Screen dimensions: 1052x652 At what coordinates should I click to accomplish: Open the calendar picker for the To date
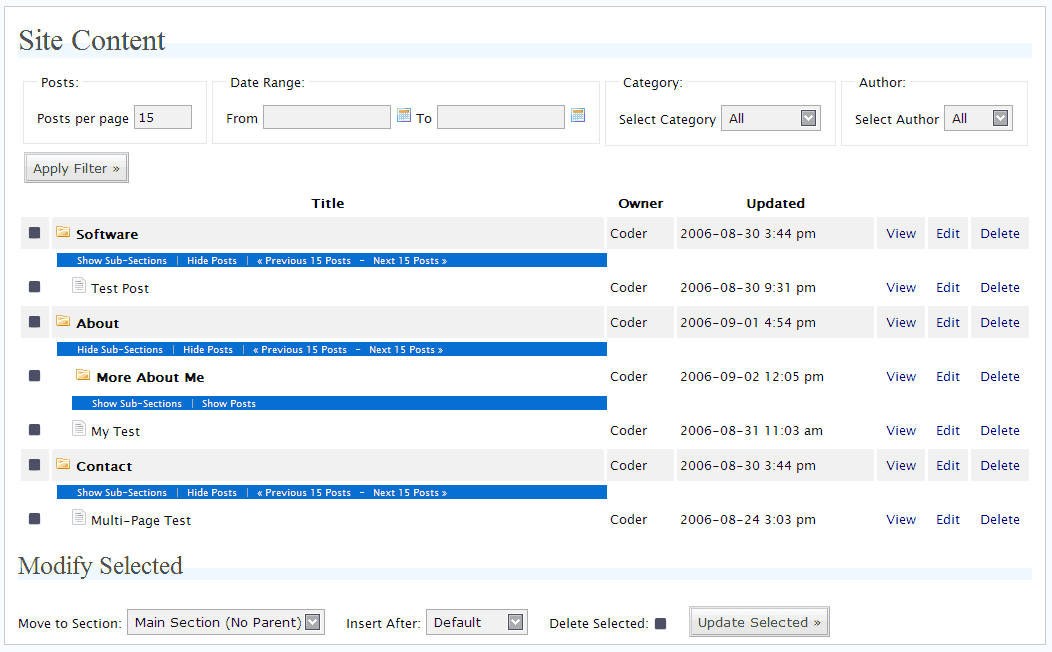(578, 115)
